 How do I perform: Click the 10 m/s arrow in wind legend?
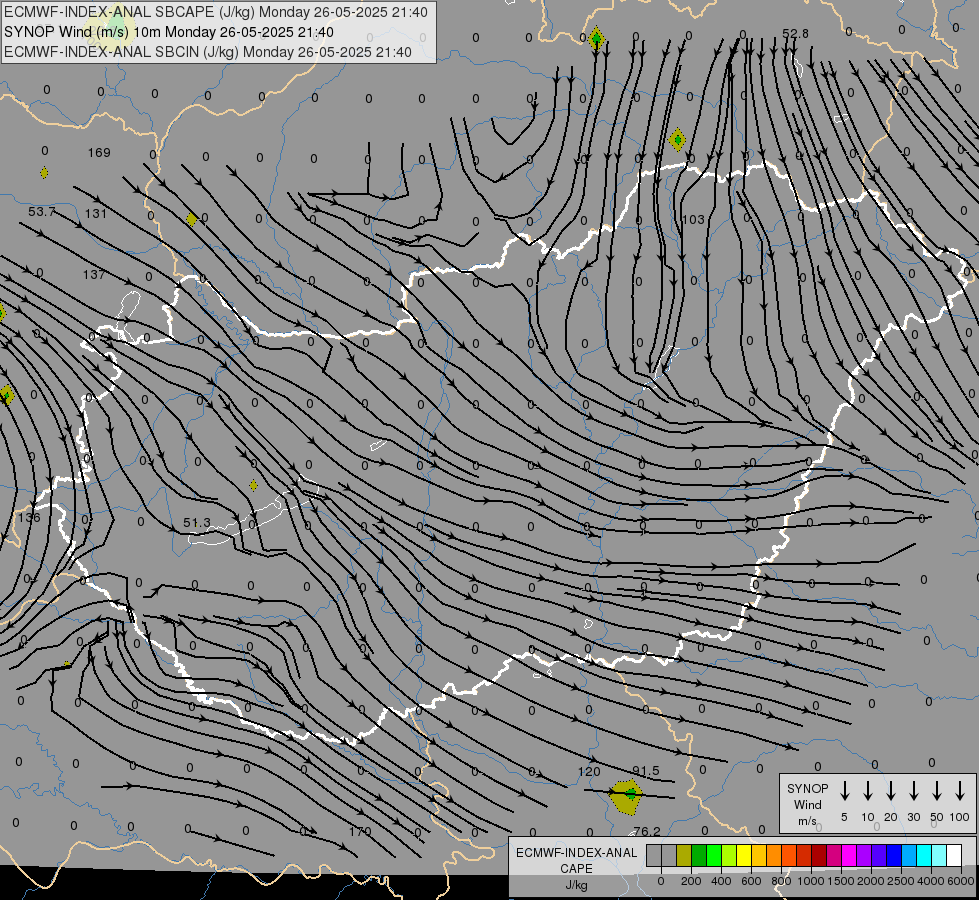[867, 791]
